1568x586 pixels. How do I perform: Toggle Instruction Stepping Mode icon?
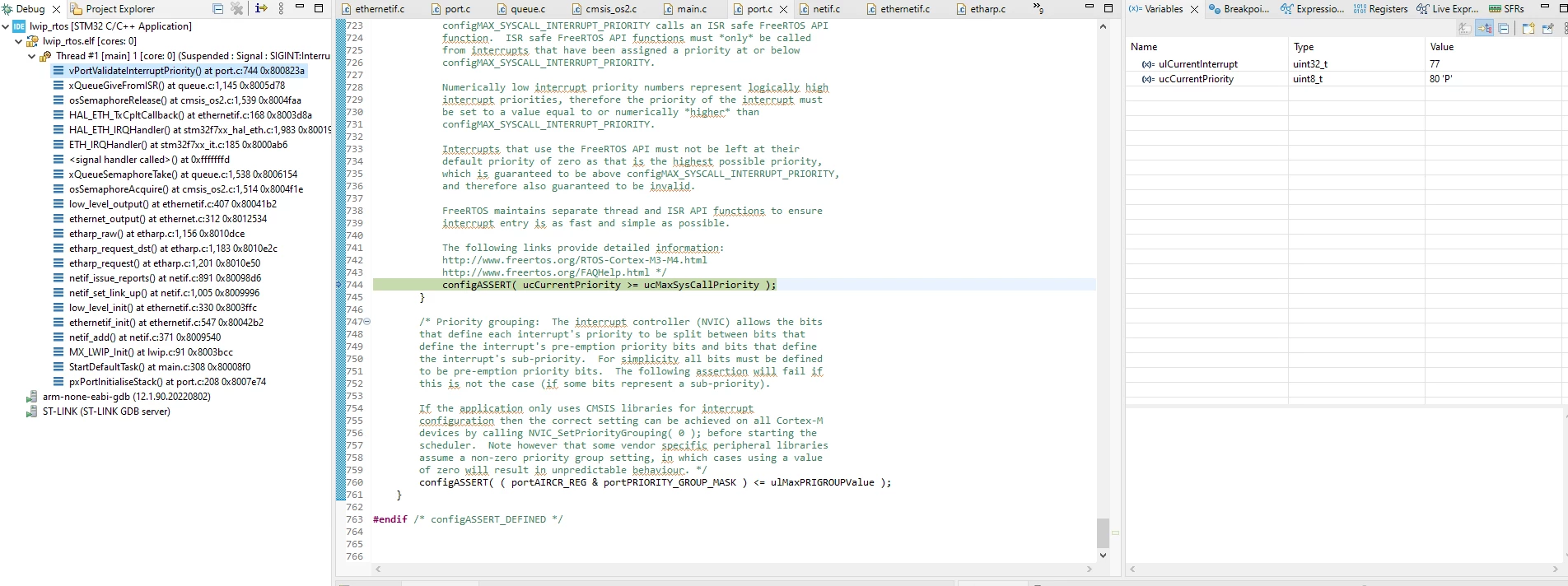tap(261, 8)
